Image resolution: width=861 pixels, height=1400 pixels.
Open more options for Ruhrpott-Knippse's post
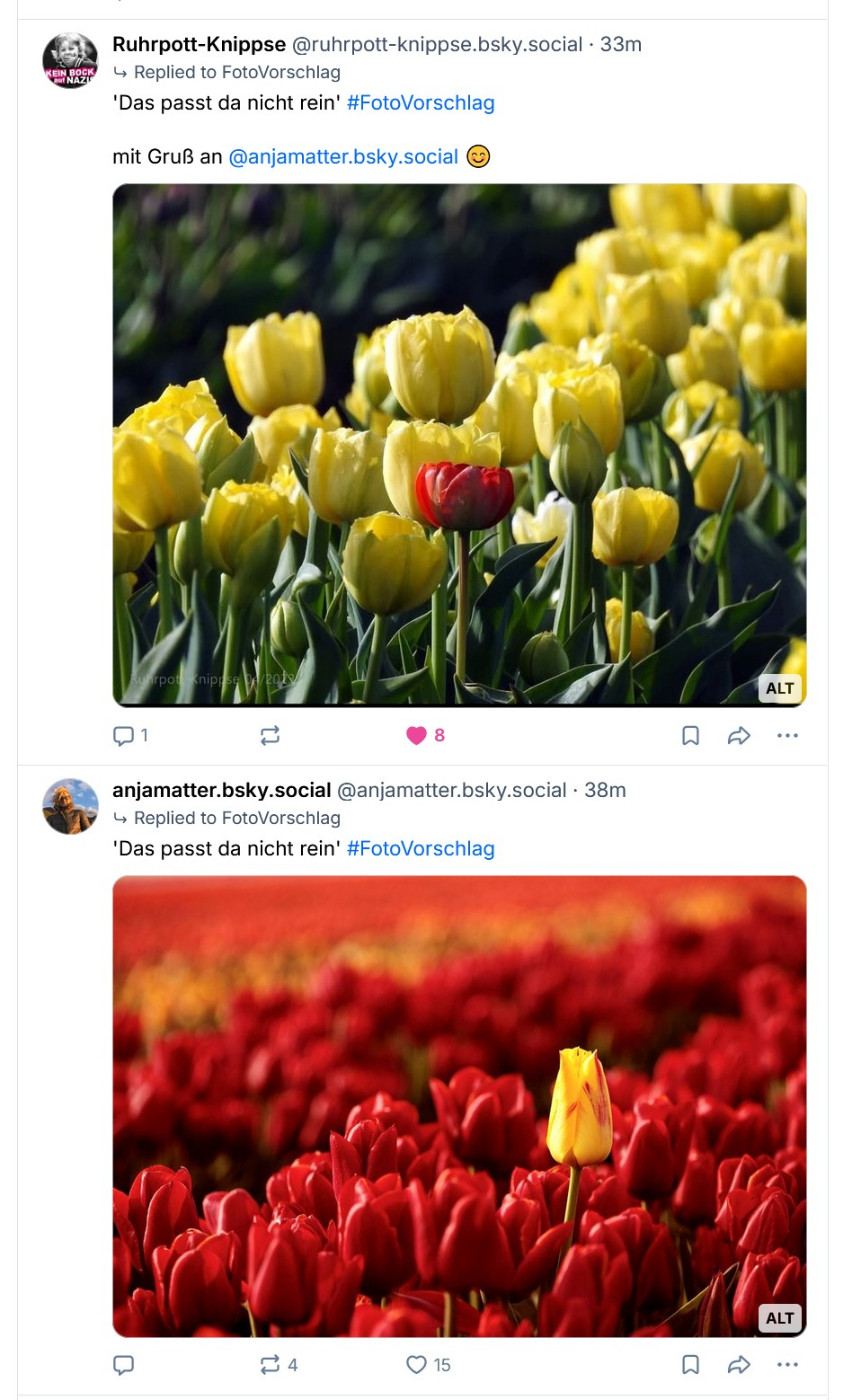coord(787,736)
